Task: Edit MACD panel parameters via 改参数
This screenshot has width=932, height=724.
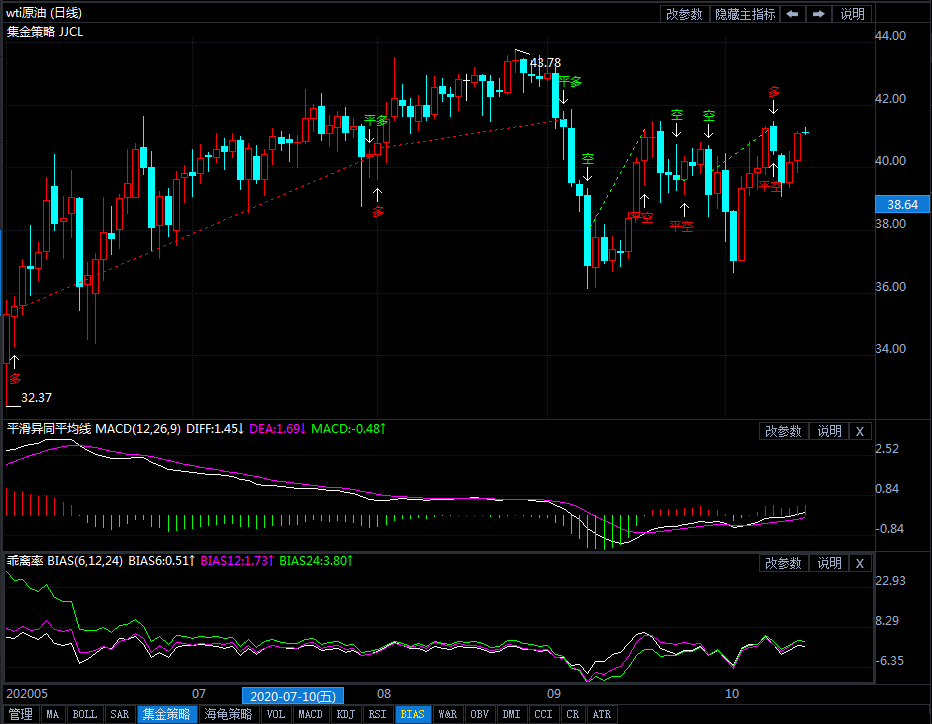Action: [783, 431]
